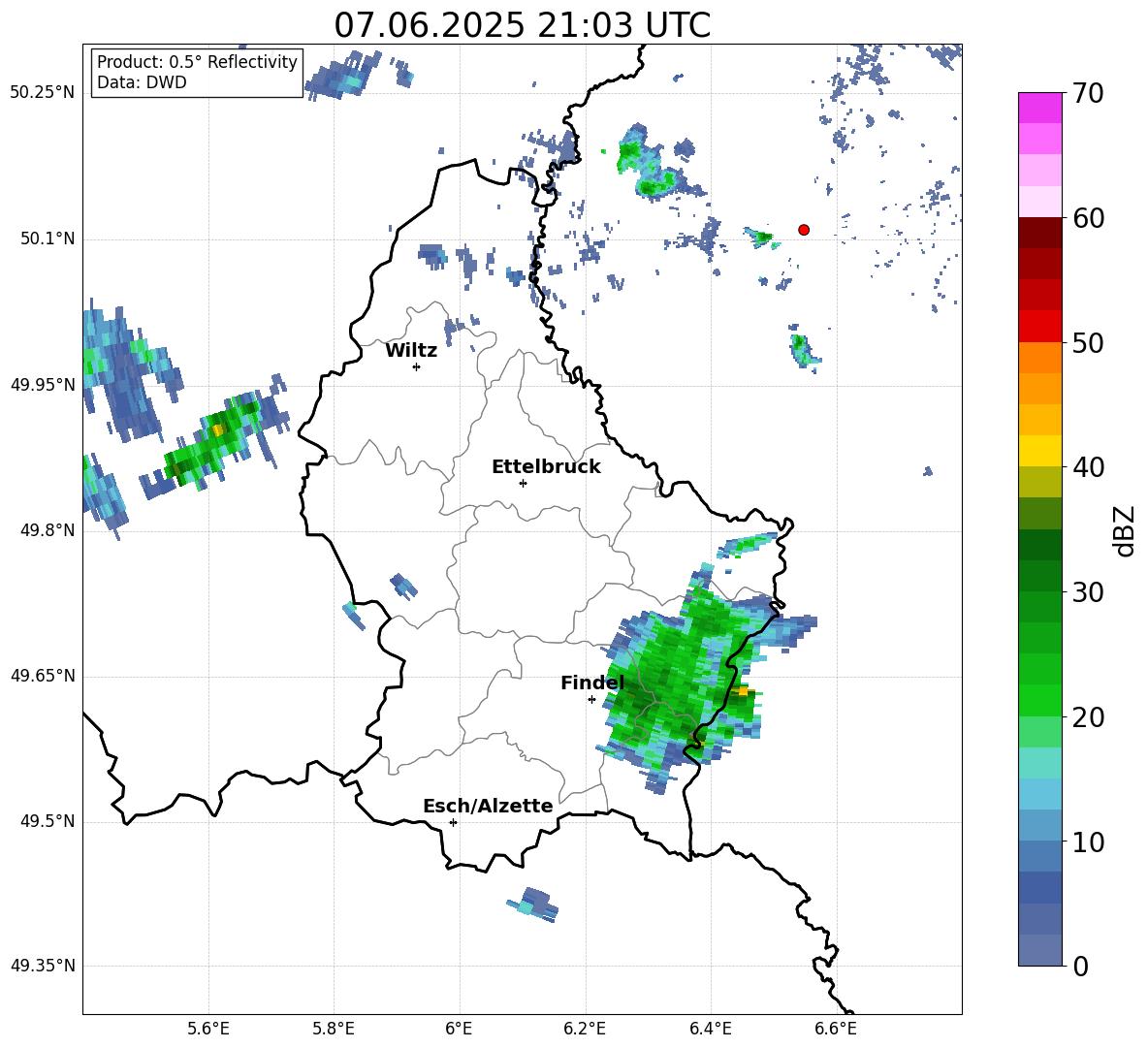Click the 49.35°N latitude label
1148x1048 pixels.
pos(43,966)
